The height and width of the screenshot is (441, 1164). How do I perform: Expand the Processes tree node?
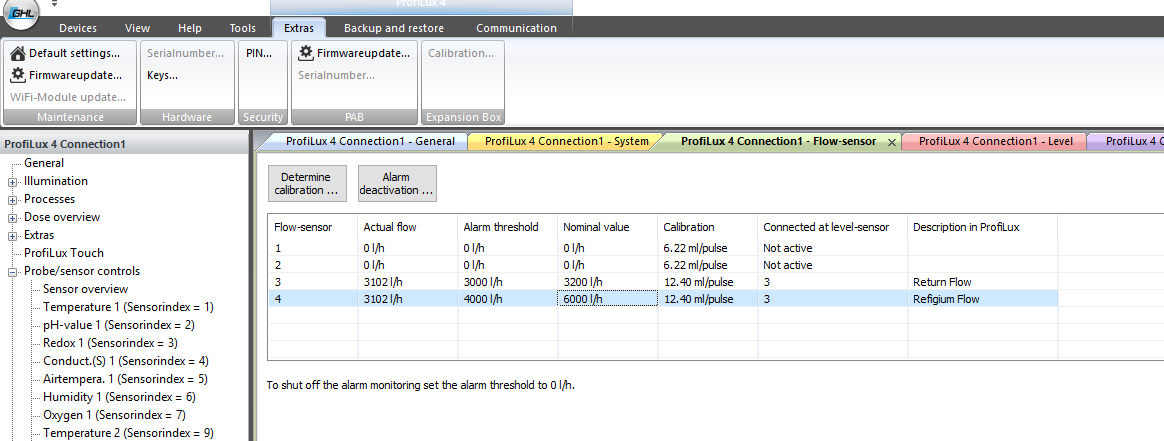tap(13, 200)
